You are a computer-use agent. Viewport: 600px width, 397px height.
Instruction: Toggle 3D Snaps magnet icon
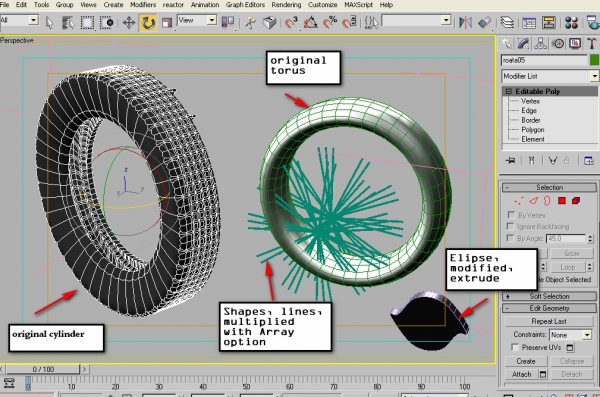tap(291, 23)
